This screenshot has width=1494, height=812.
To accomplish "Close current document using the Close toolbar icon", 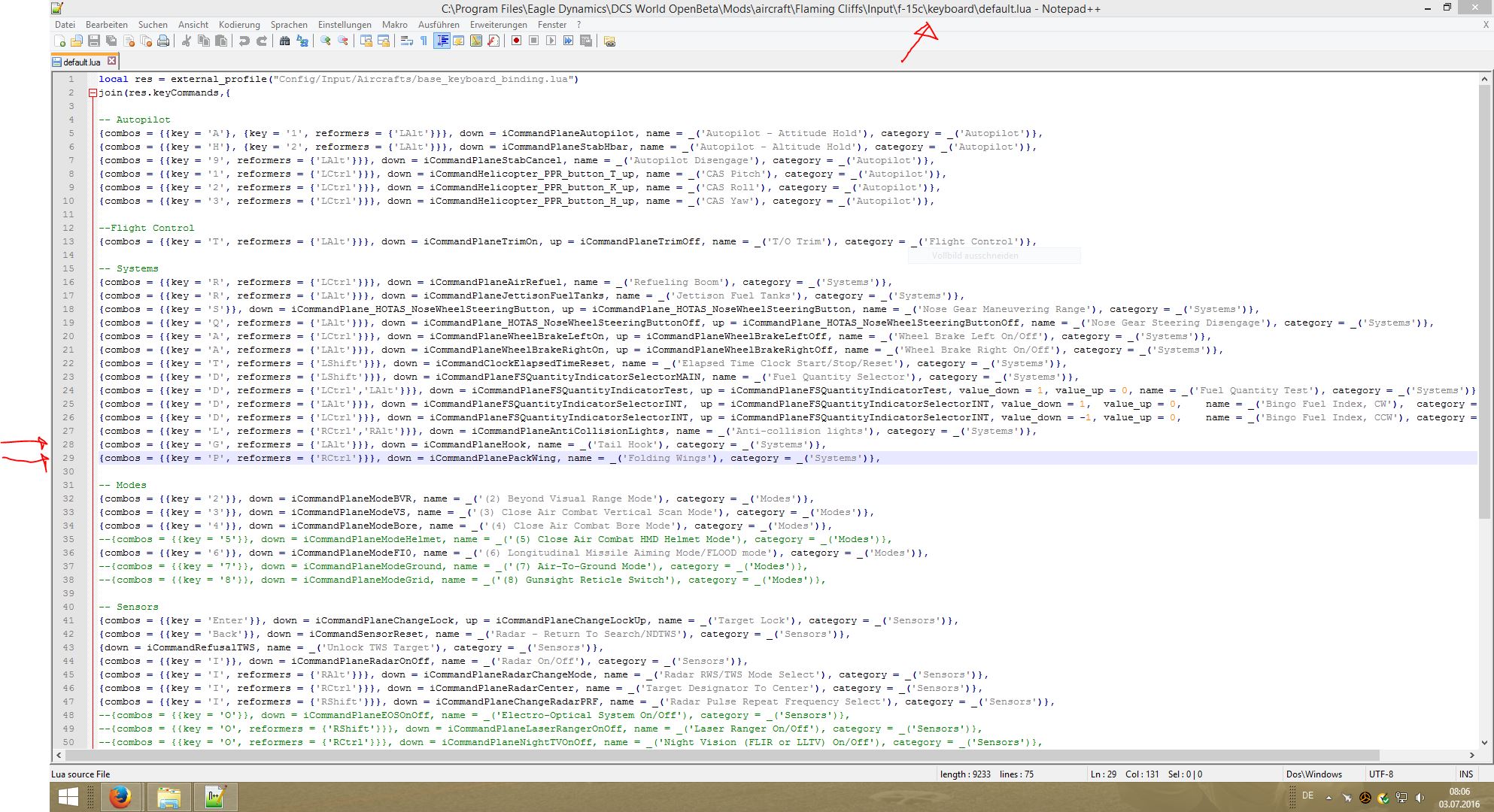I will pyautogui.click(x=129, y=41).
